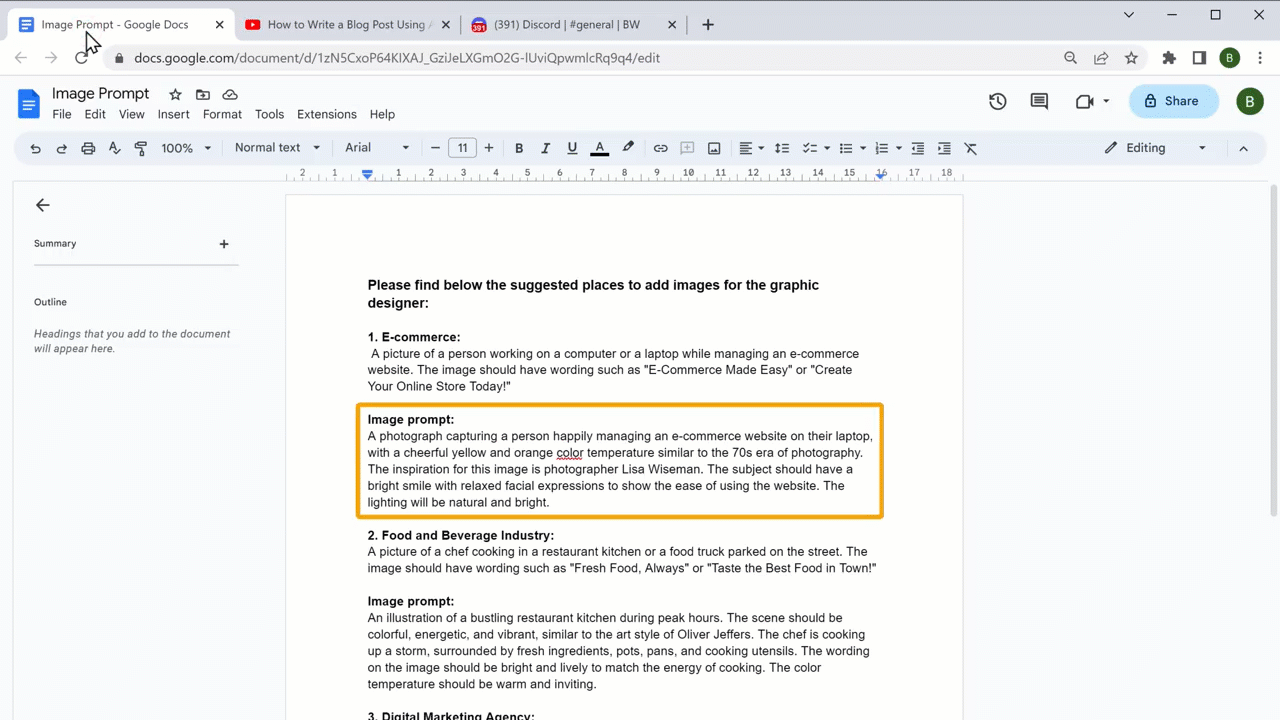Print the document via printer icon
Screen dimensions: 1280x720
coord(88,148)
